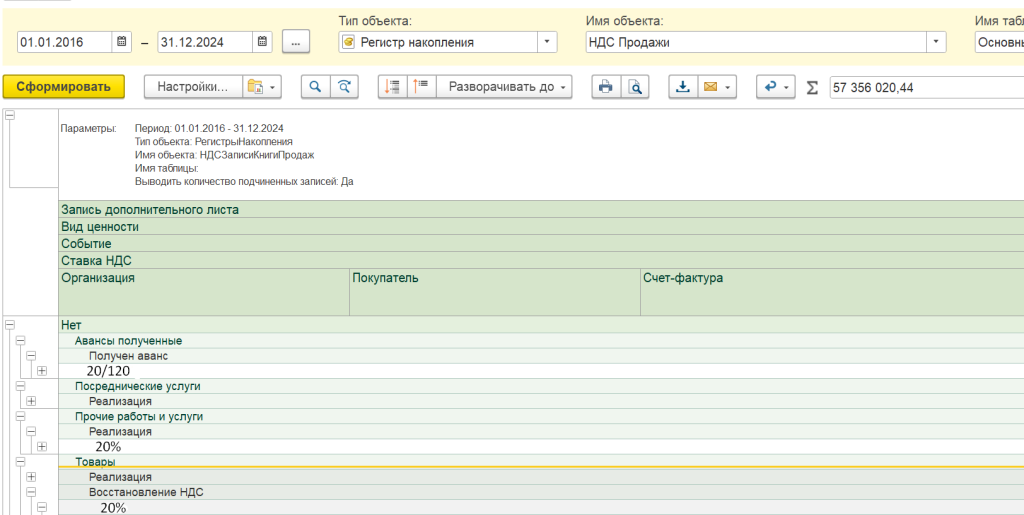This screenshot has width=1024, height=515.
Task: Edit the end date field 31.12.2024
Action: click(x=205, y=42)
